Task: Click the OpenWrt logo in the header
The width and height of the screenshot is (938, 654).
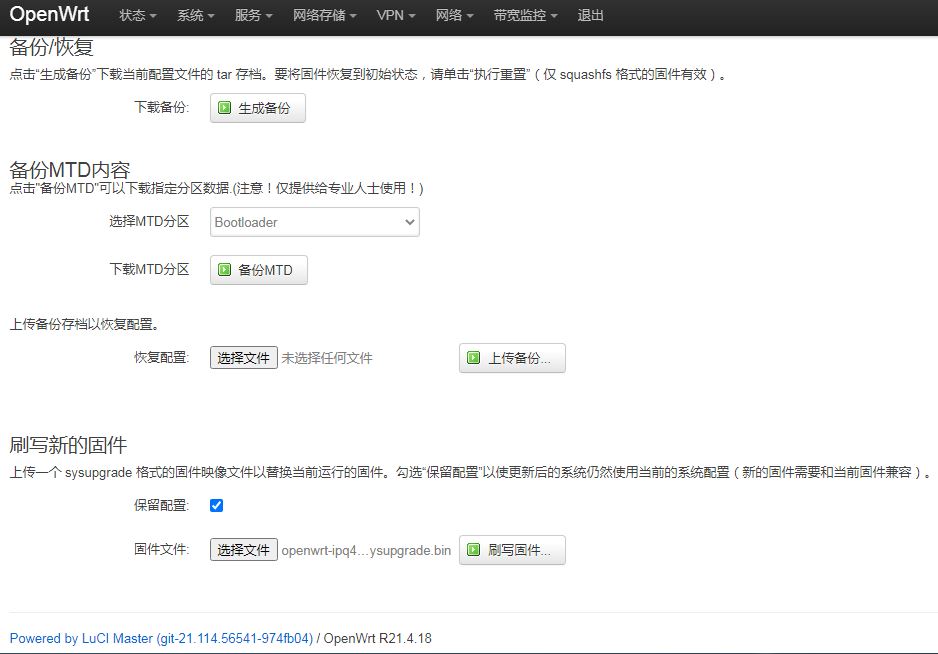Action: (x=49, y=15)
